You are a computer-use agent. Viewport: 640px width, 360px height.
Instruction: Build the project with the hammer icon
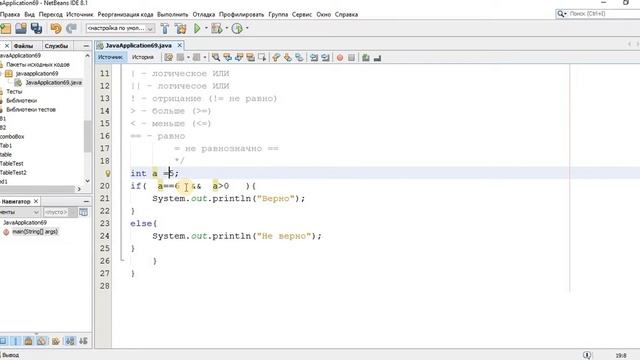point(165,29)
